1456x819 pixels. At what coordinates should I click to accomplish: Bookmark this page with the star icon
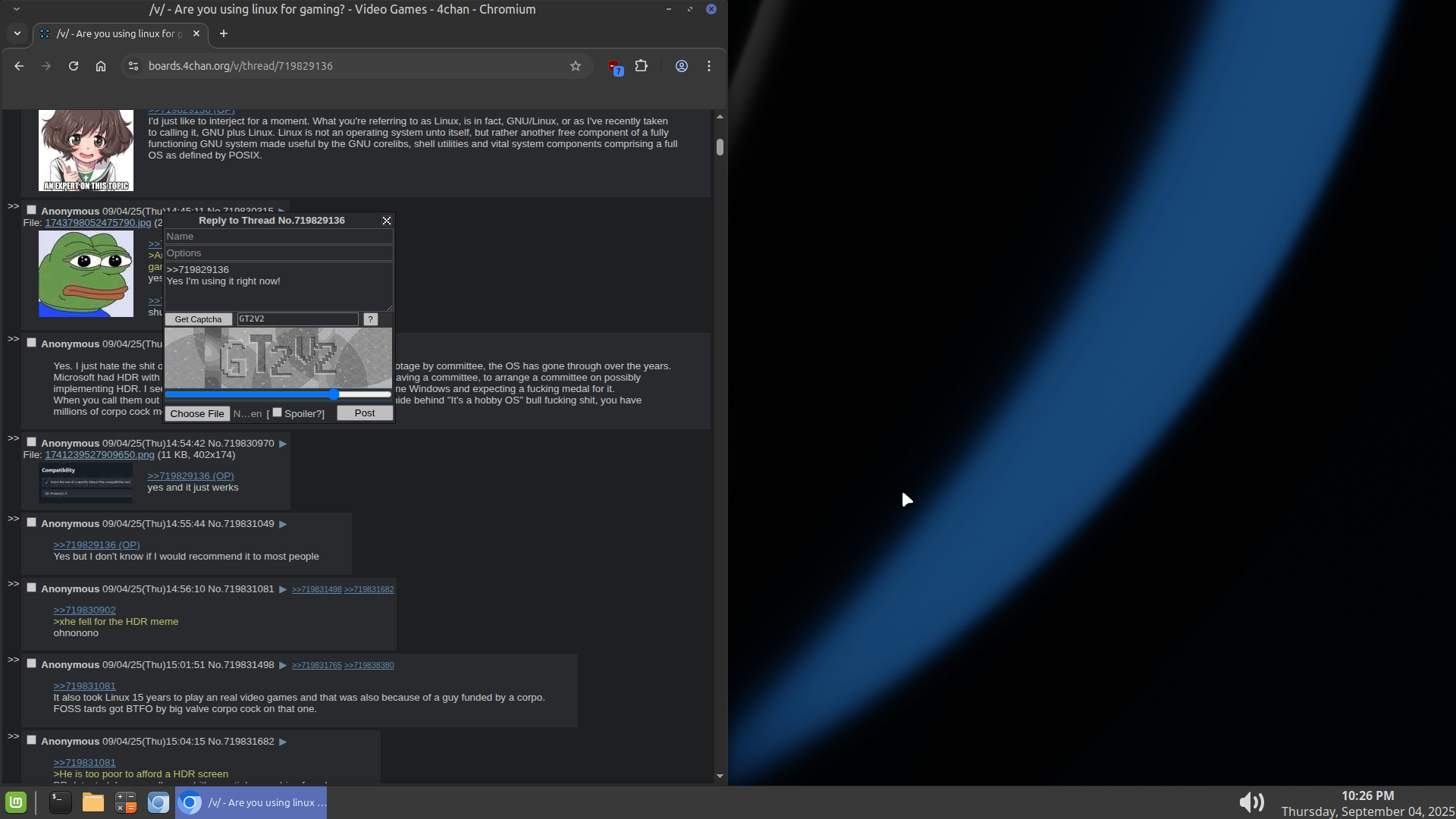click(x=576, y=66)
